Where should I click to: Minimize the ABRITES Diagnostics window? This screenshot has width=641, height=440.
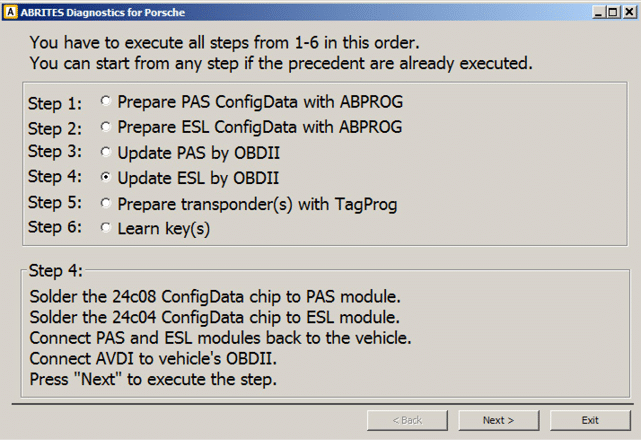click(595, 11)
